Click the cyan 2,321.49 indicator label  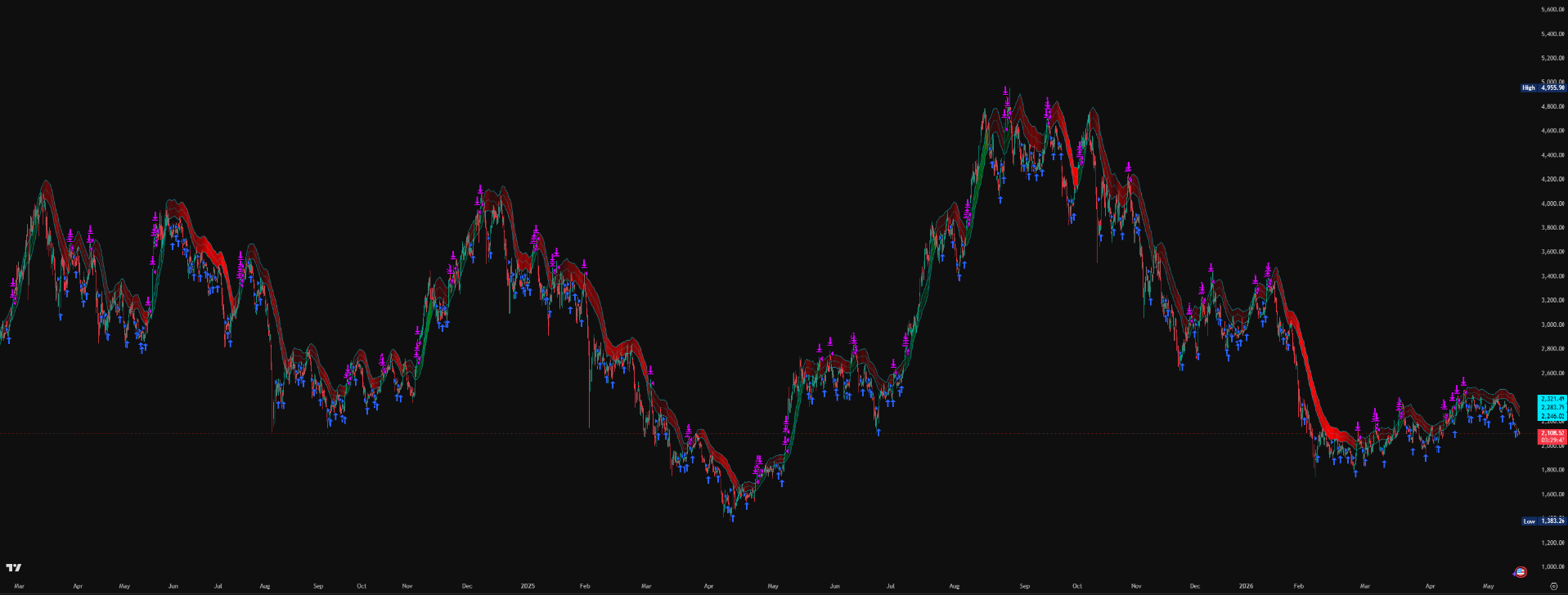point(1552,399)
